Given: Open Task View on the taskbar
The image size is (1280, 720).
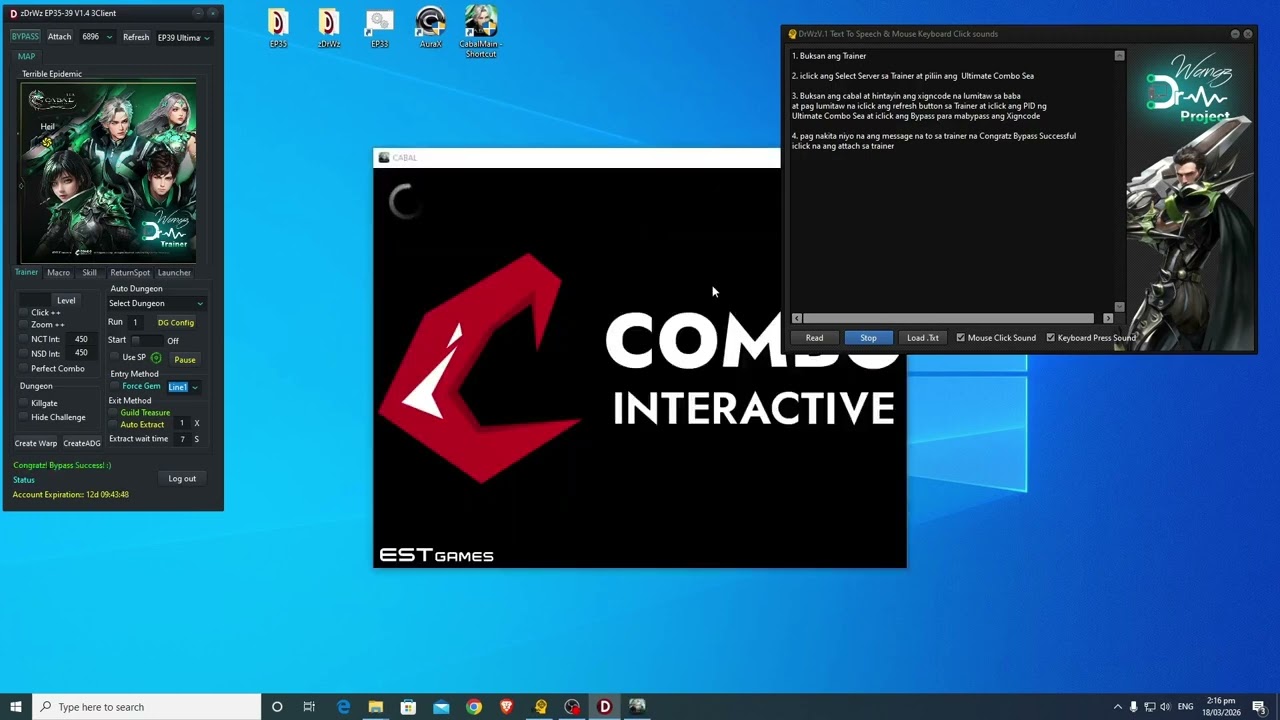Looking at the screenshot, I should 309,707.
